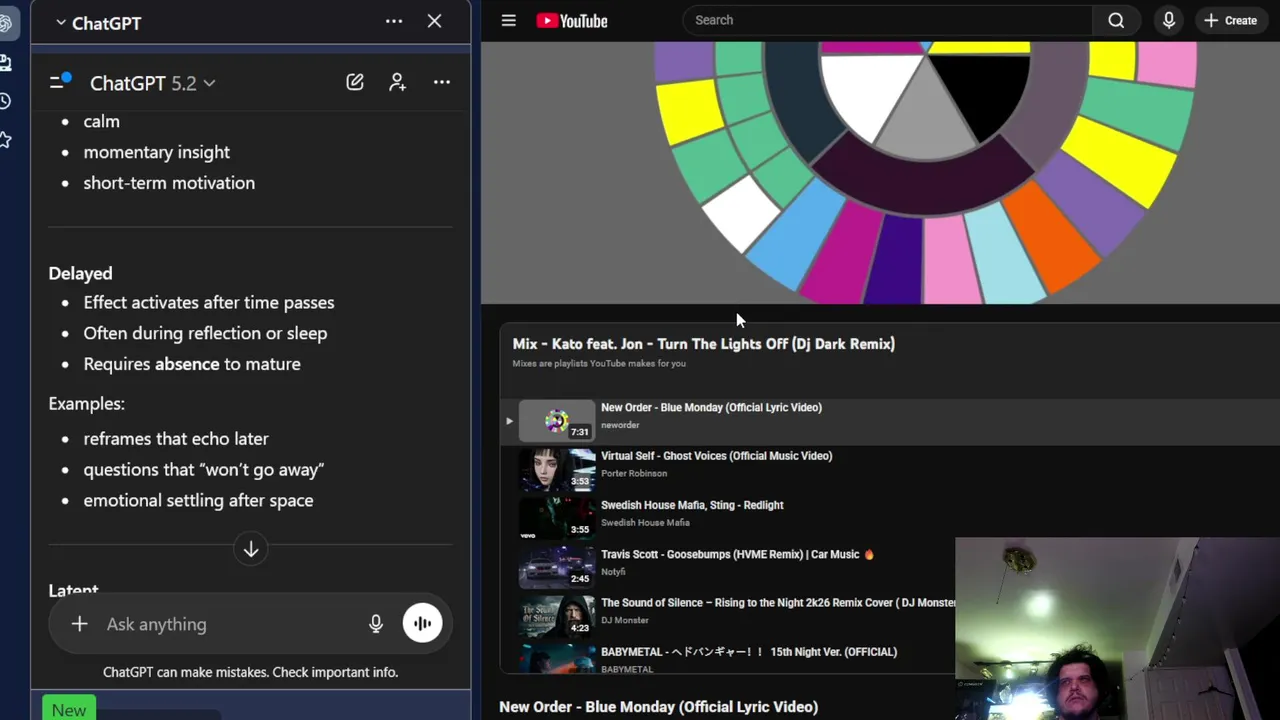The width and height of the screenshot is (1280, 720).
Task: Play The Sound of Silence remix cover
Action: 778,603
